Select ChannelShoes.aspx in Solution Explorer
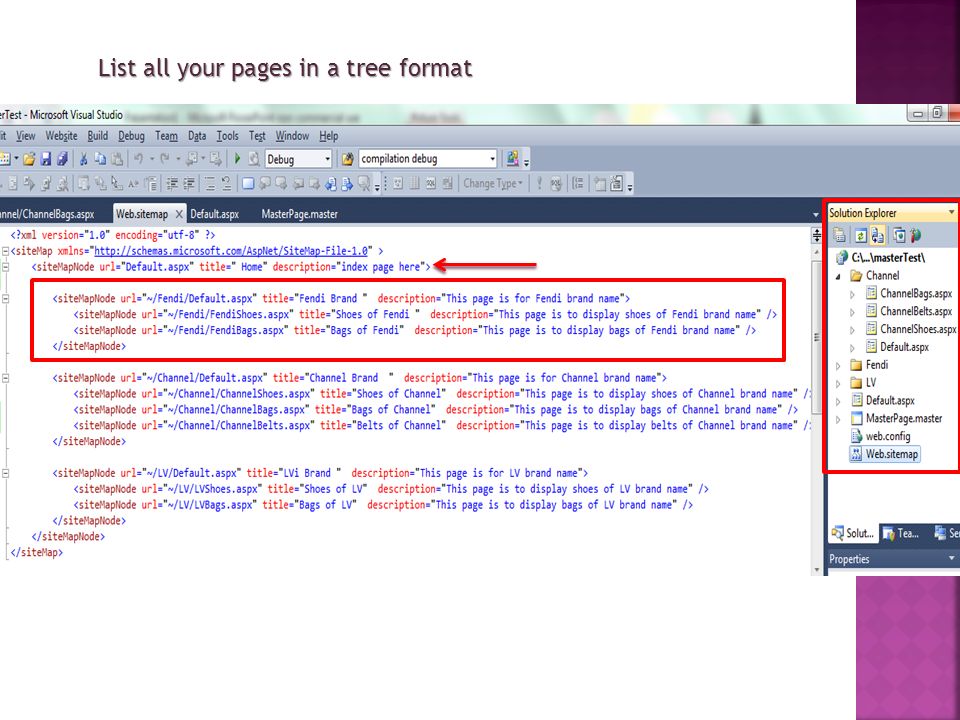 pos(911,329)
